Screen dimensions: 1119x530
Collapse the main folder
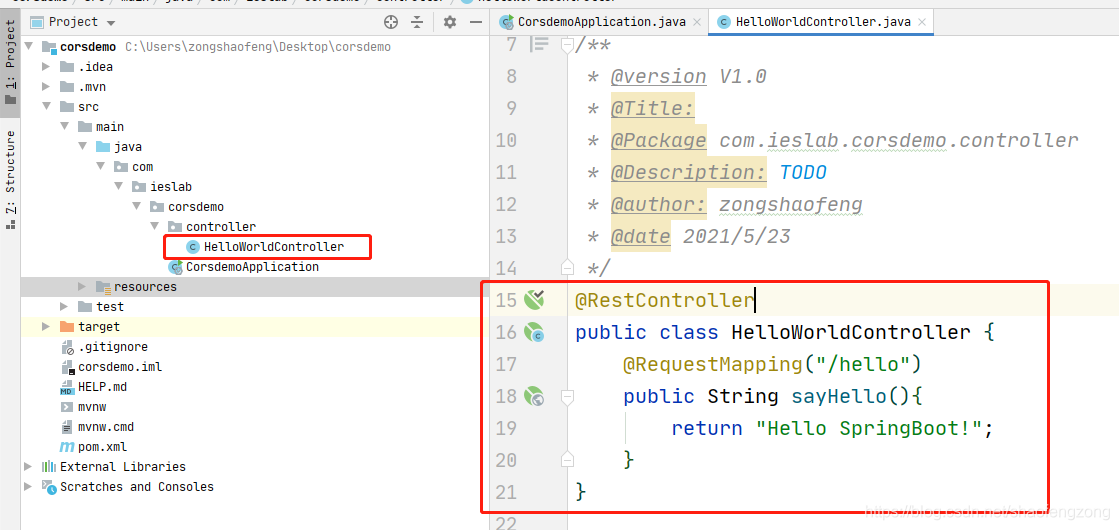[64, 127]
